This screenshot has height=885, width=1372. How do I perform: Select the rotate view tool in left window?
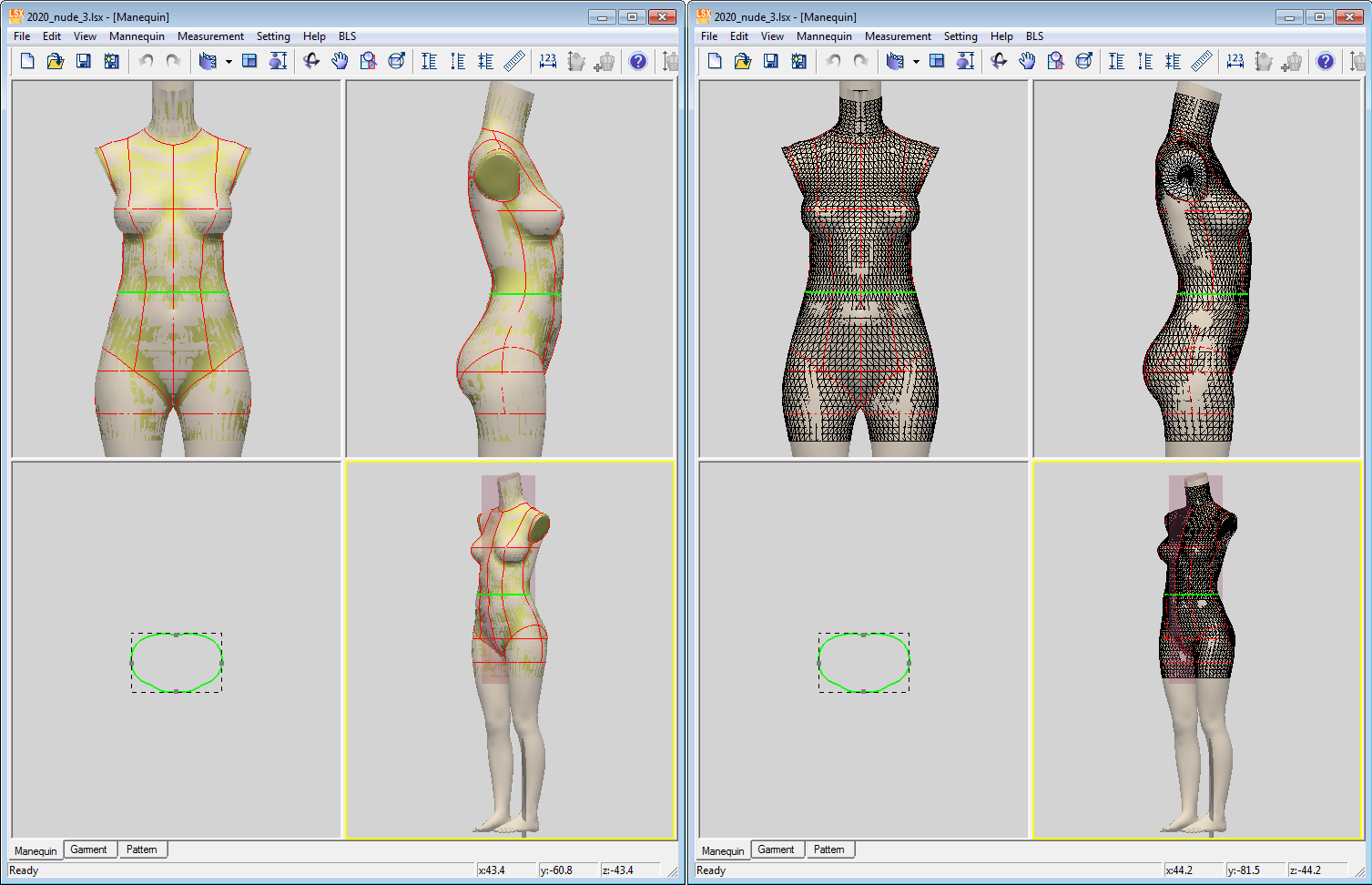point(311,61)
